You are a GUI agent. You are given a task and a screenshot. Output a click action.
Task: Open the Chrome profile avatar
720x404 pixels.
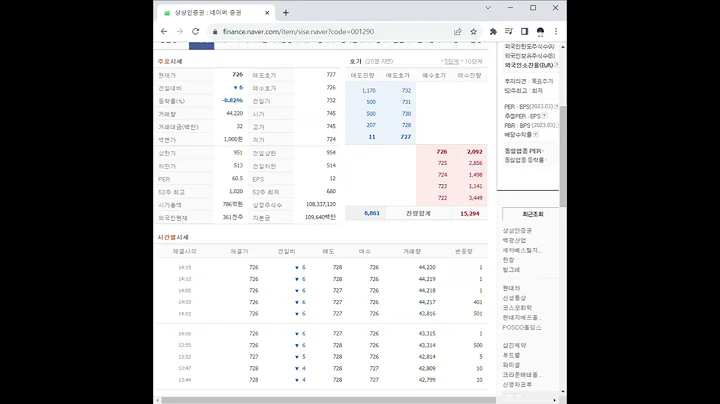coord(540,31)
